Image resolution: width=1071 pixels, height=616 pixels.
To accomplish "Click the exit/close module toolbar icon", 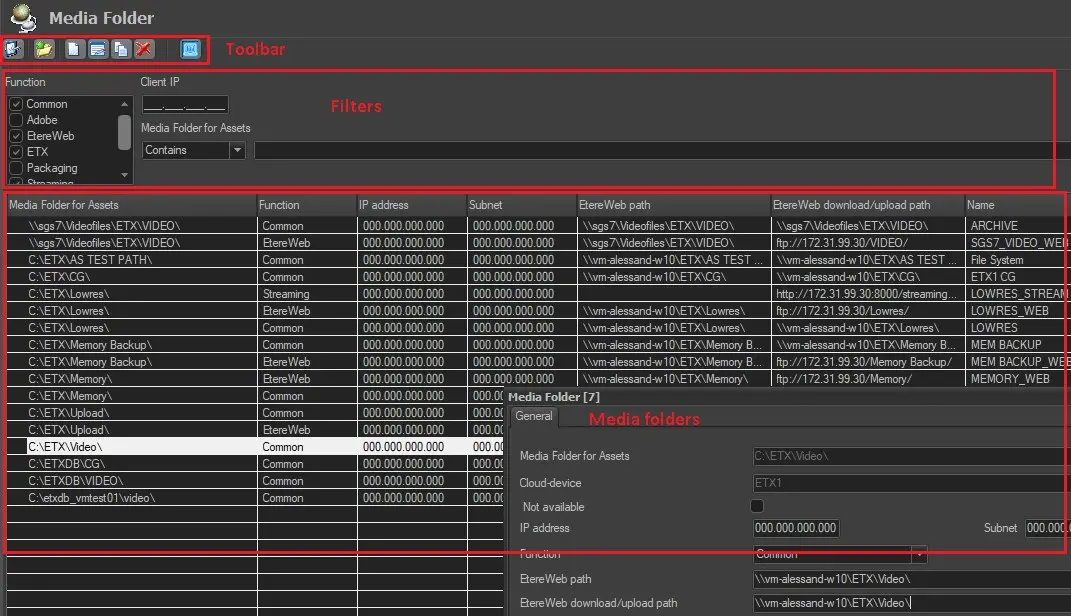I will [x=14, y=49].
